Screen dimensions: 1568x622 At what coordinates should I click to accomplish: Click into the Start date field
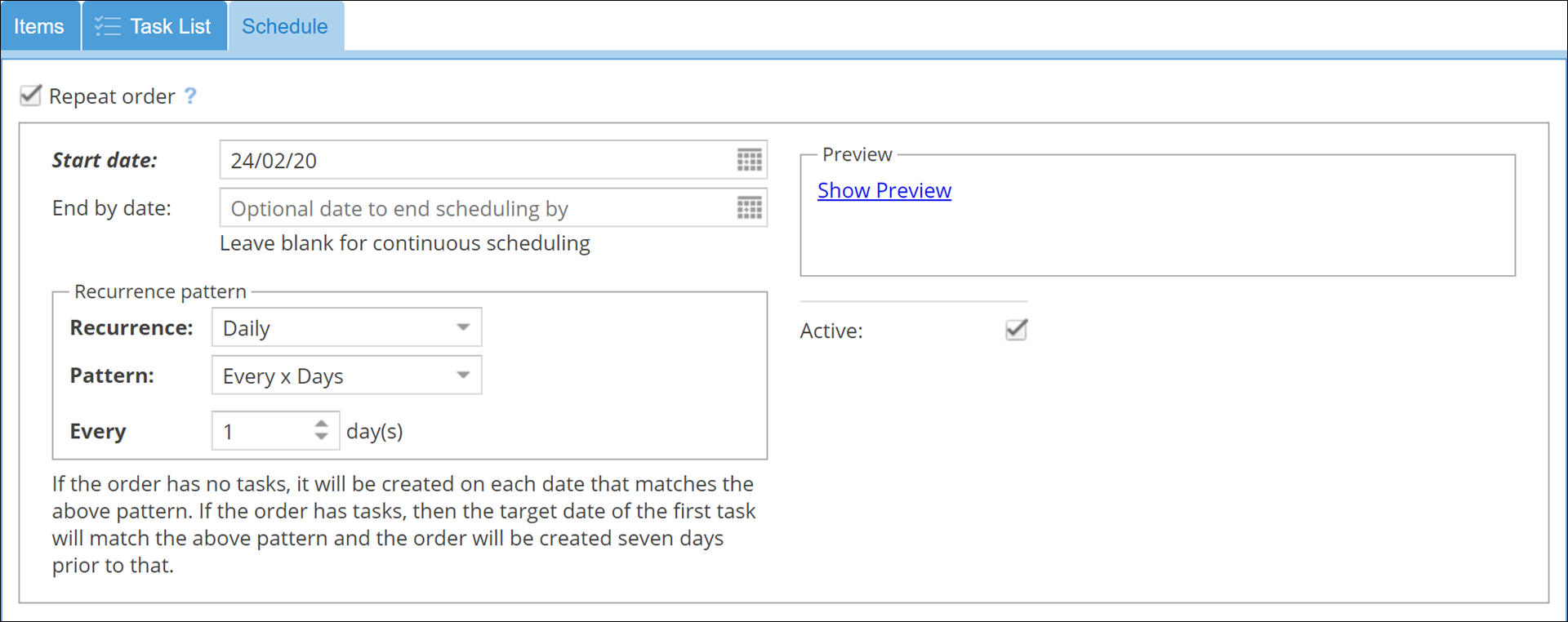tap(474, 160)
